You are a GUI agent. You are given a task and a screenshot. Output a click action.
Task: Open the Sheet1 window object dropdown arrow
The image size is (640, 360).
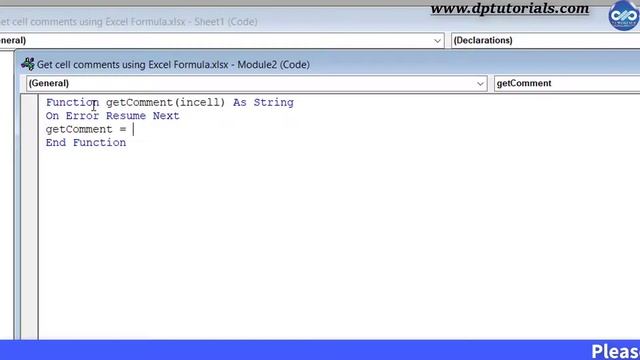point(437,40)
